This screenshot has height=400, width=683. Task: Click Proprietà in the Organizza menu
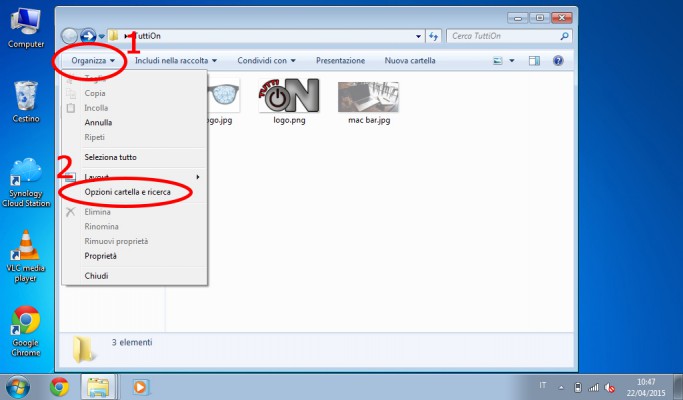point(100,256)
